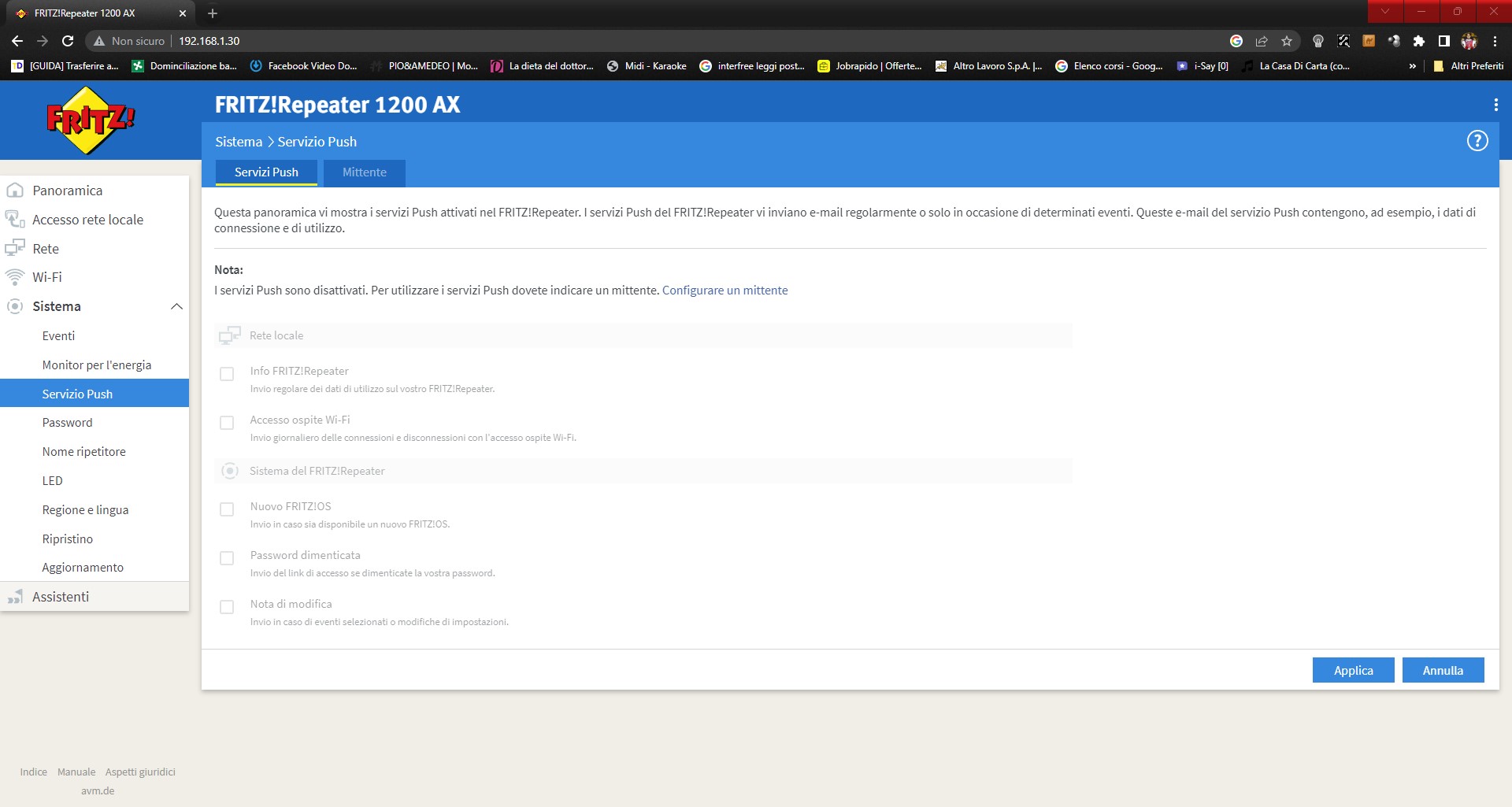
Task: Open La dieta del dottor... bookmark
Action: pyautogui.click(x=542, y=66)
